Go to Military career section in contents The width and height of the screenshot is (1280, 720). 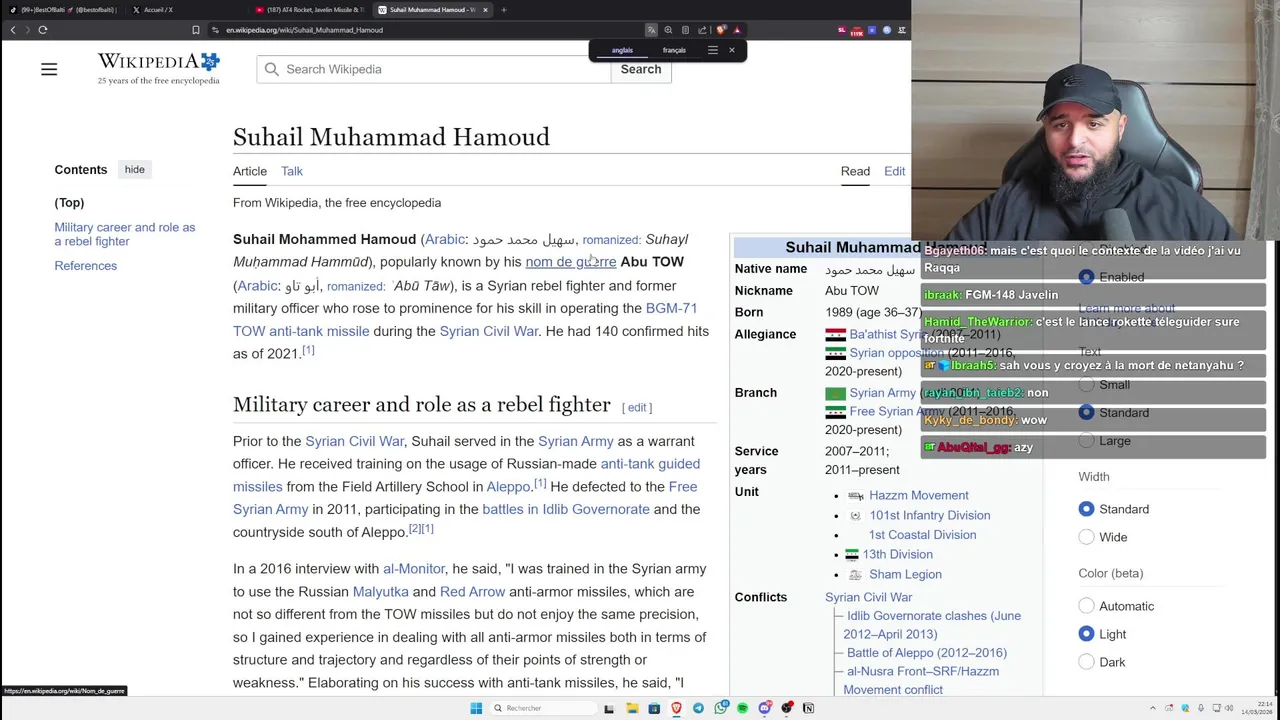click(125, 234)
